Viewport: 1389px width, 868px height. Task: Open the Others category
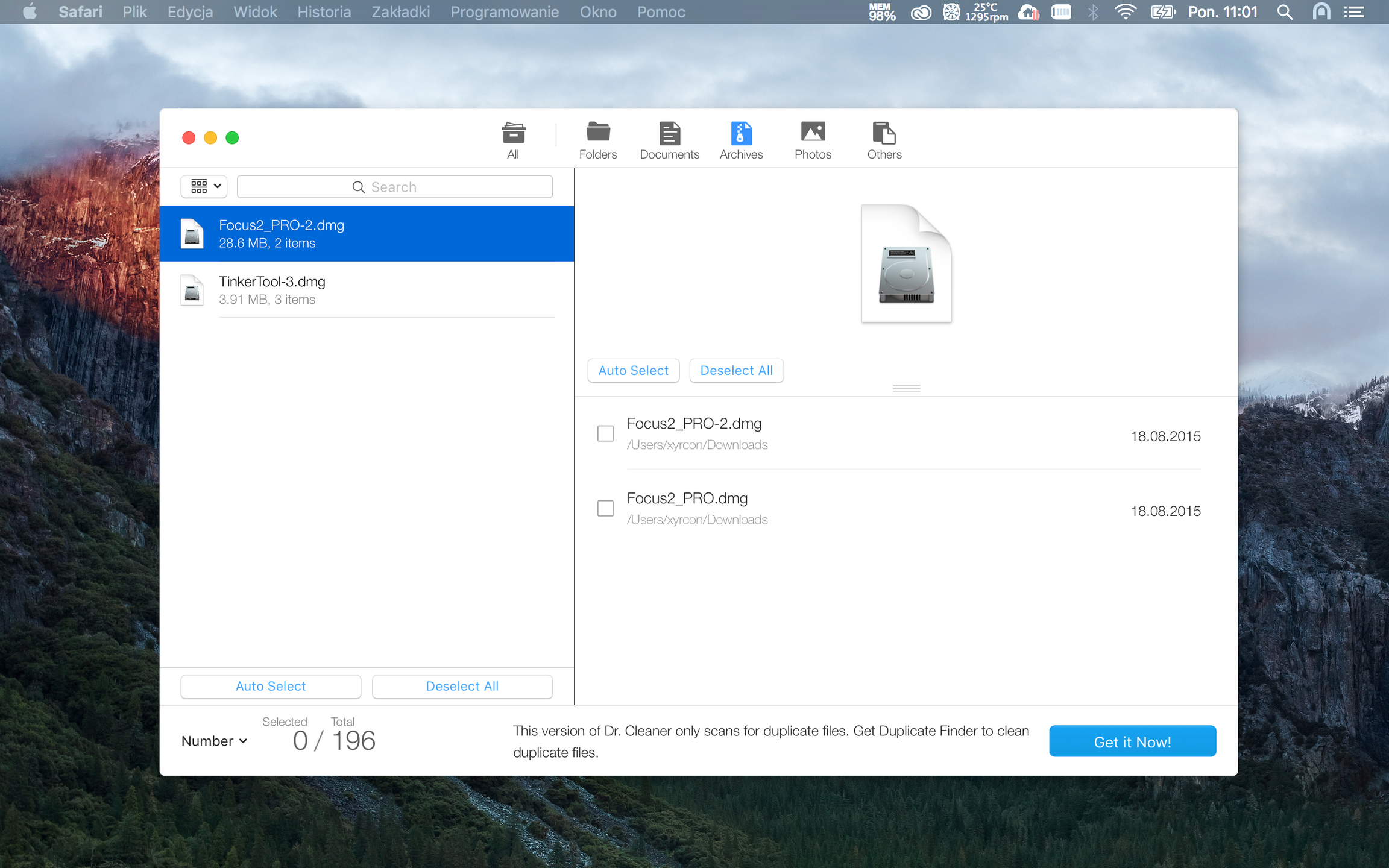coord(884,140)
